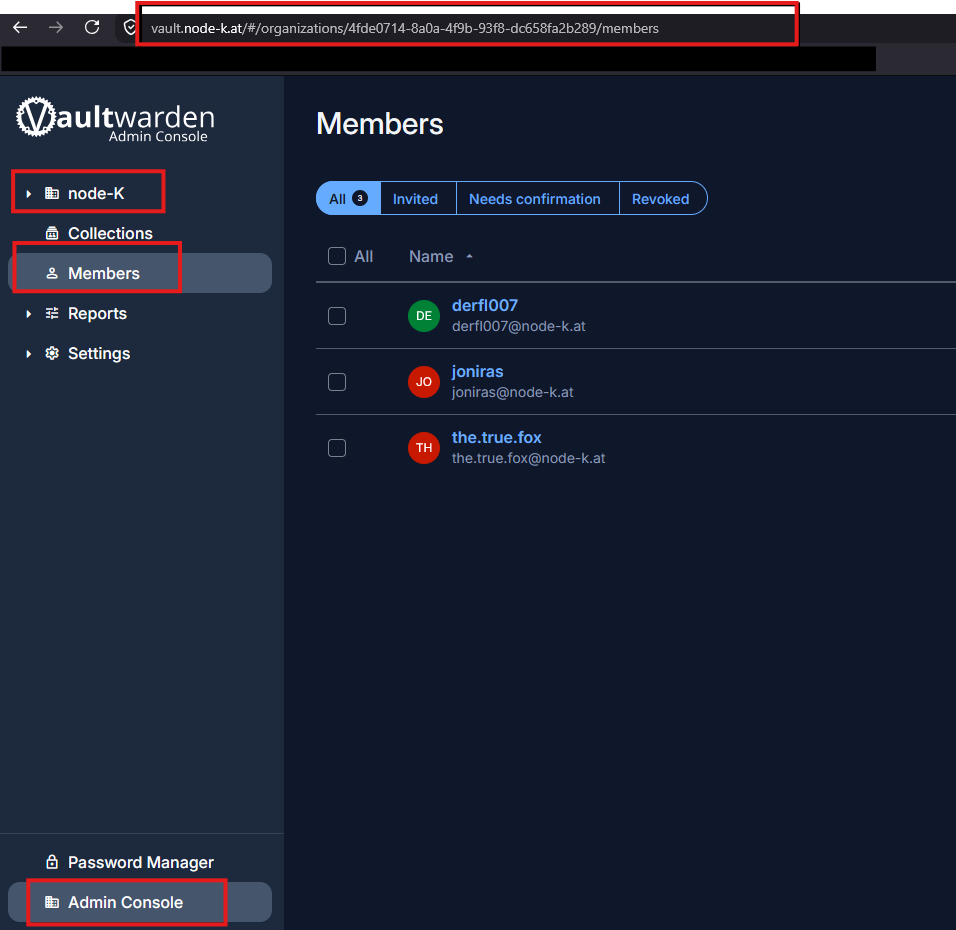956x930 pixels.
Task: Click the green DE avatar for derfl007
Action: [424, 316]
